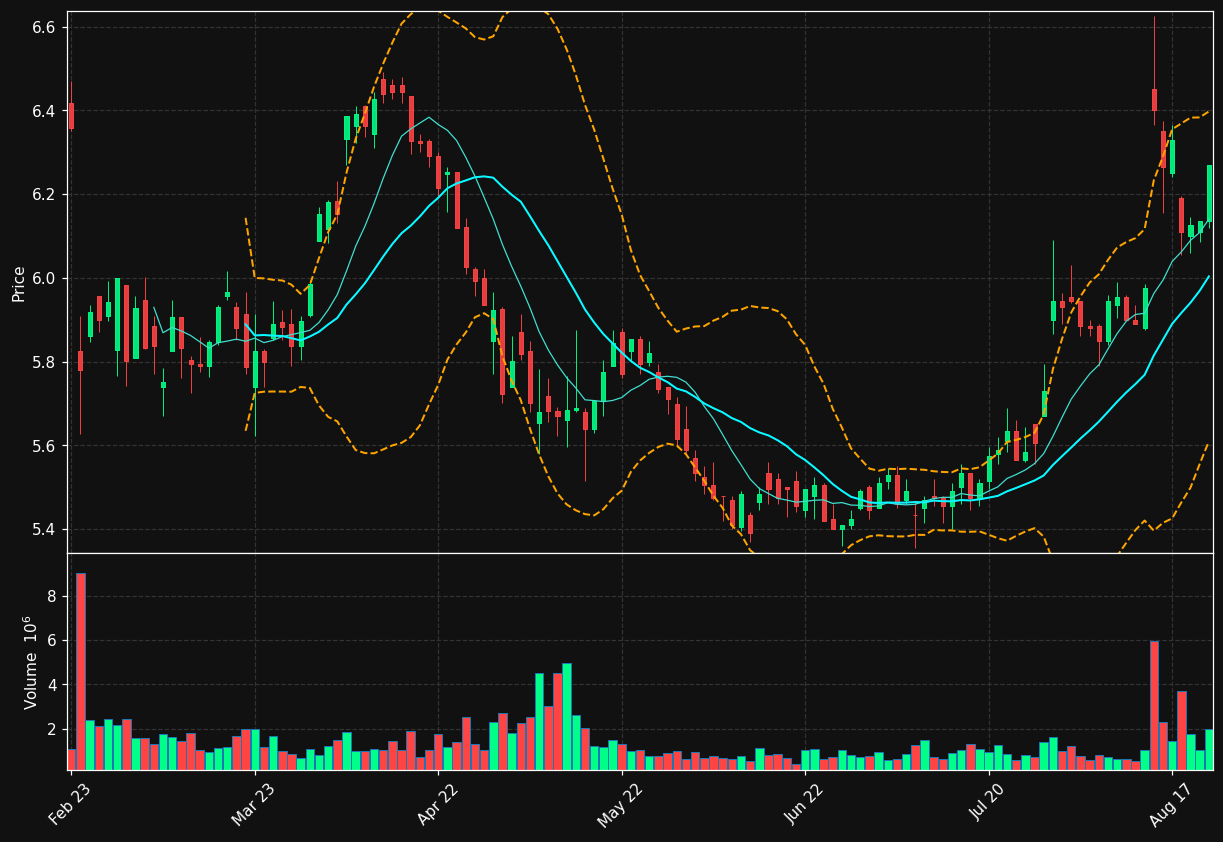Click the tall red volume spike before Aug 17
Screen dimensions: 1223x842
click(x=1154, y=705)
